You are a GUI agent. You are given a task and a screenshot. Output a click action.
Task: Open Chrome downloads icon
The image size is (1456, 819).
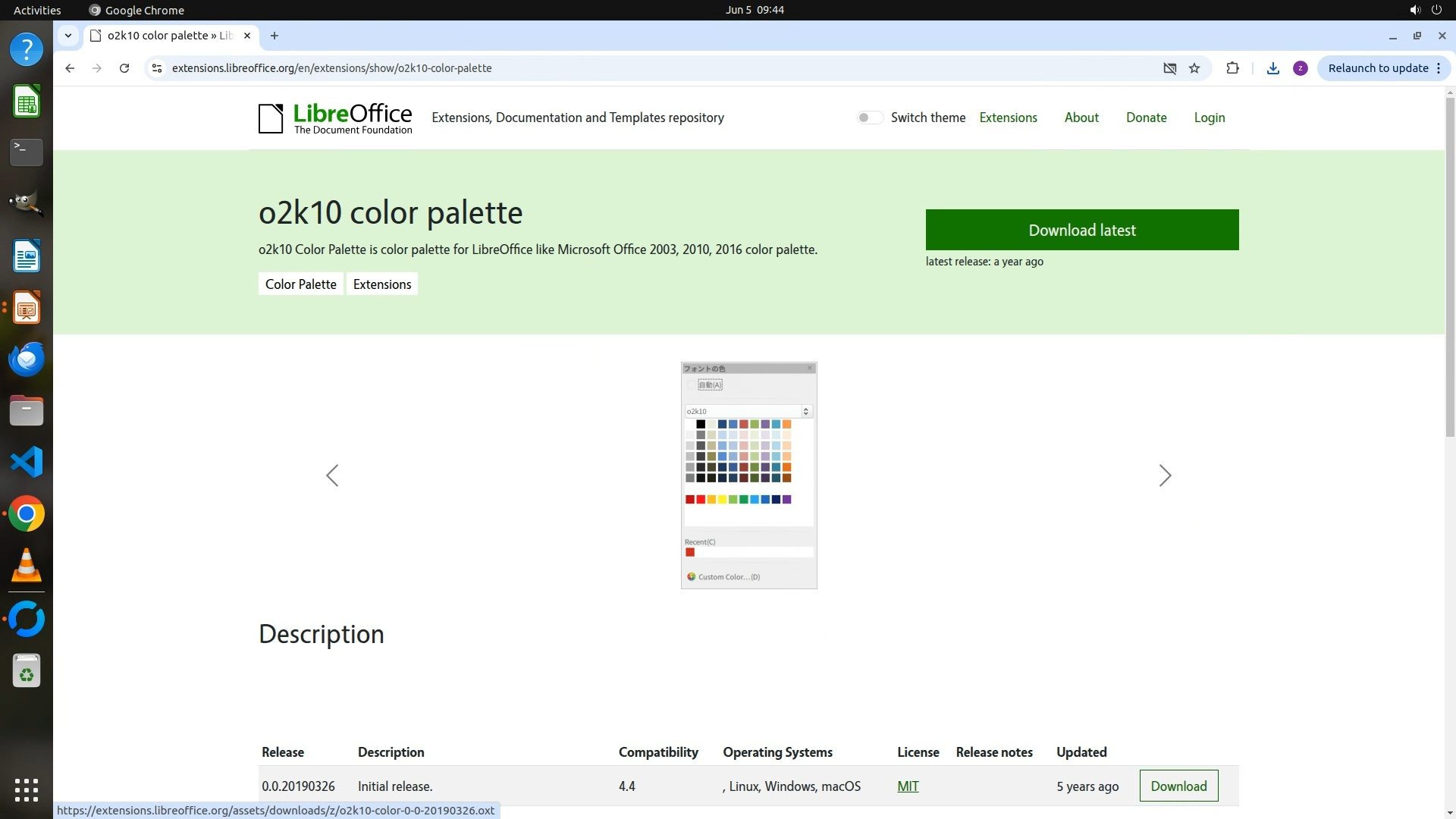(x=1273, y=68)
